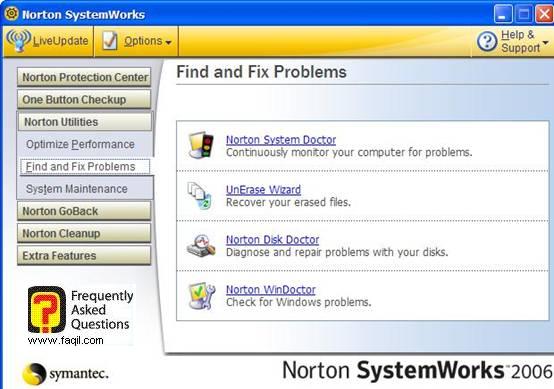554x389 pixels.
Task: Select One Button Checkup
Action: point(84,99)
